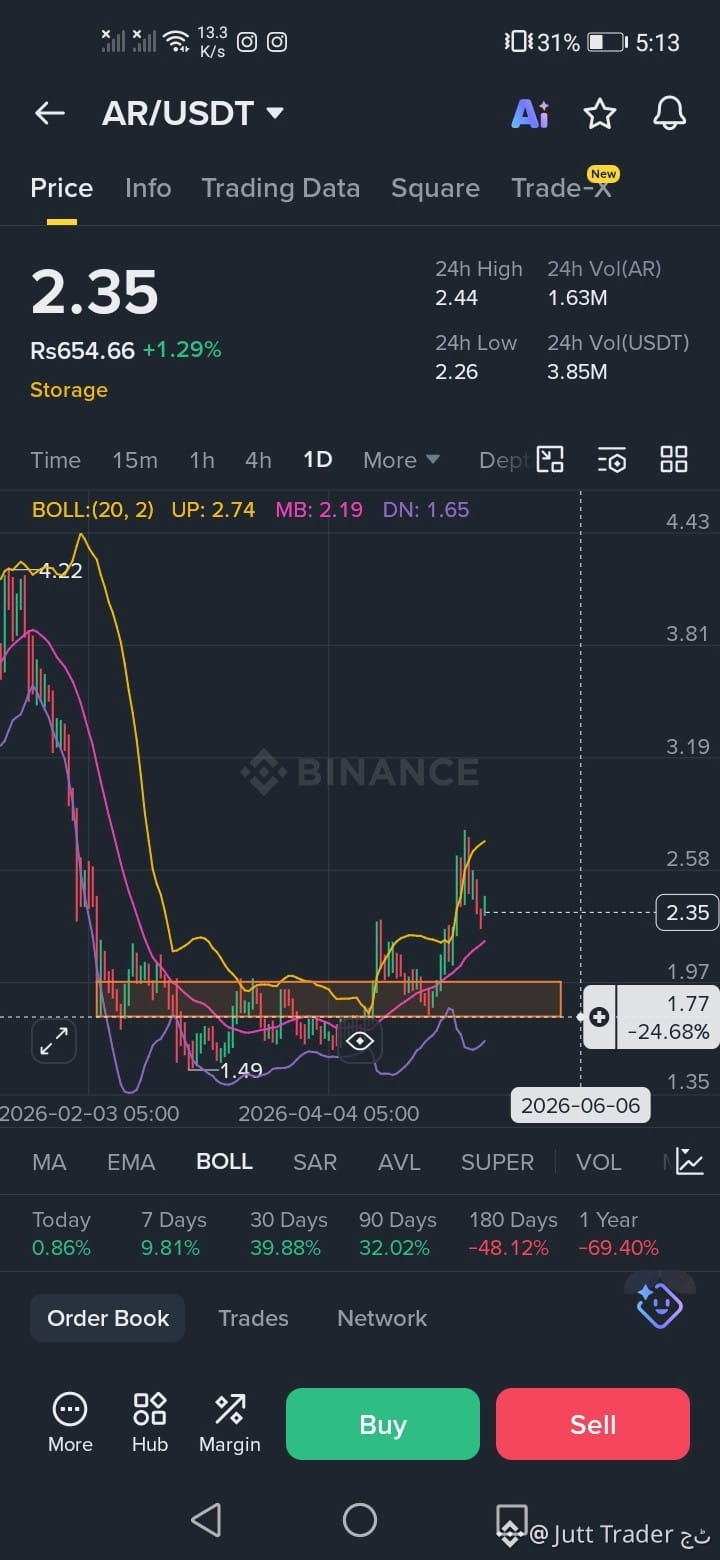Viewport: 720px width, 1560px height.
Task: Tap the plus icon on price marker
Action: click(x=599, y=1017)
